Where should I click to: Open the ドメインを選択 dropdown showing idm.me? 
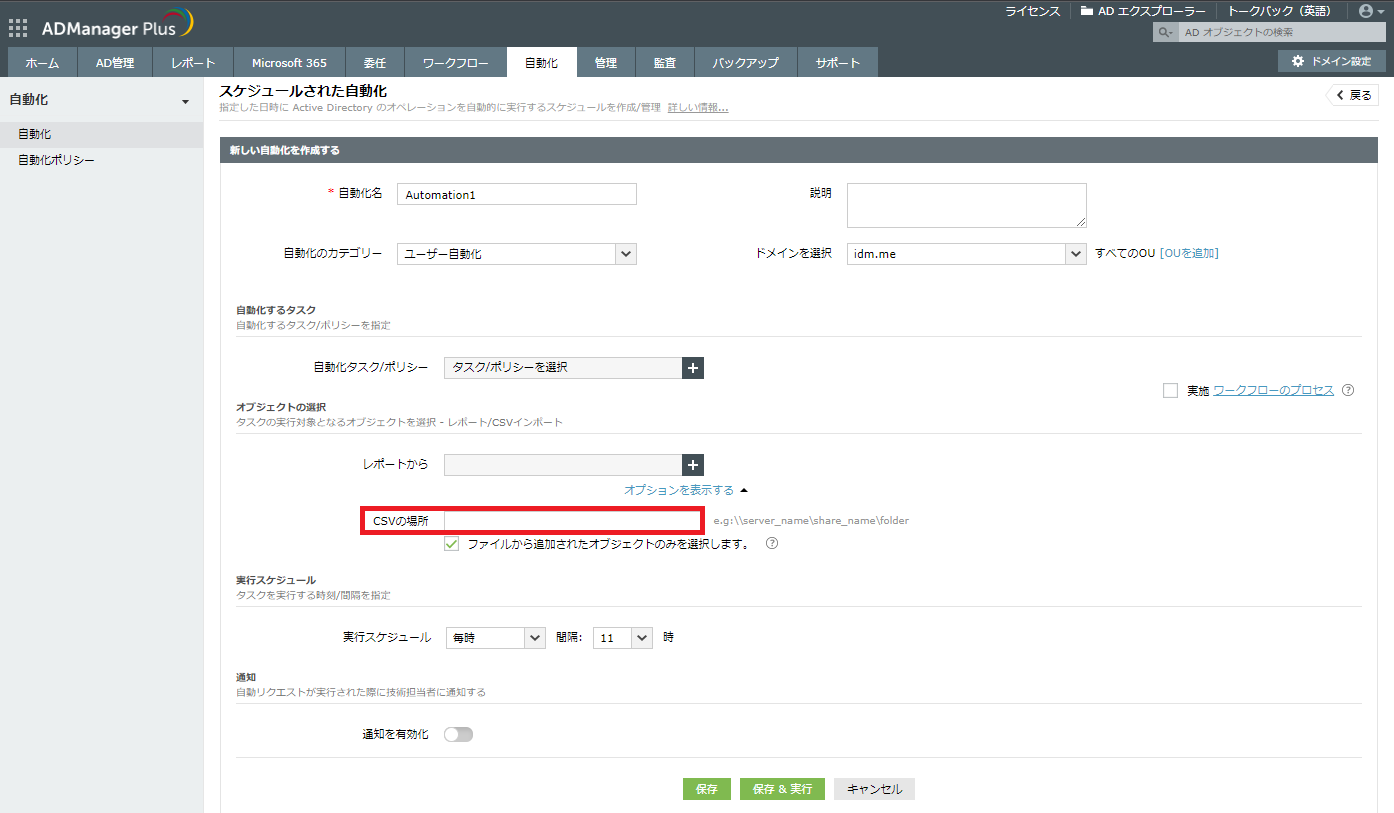click(966, 254)
